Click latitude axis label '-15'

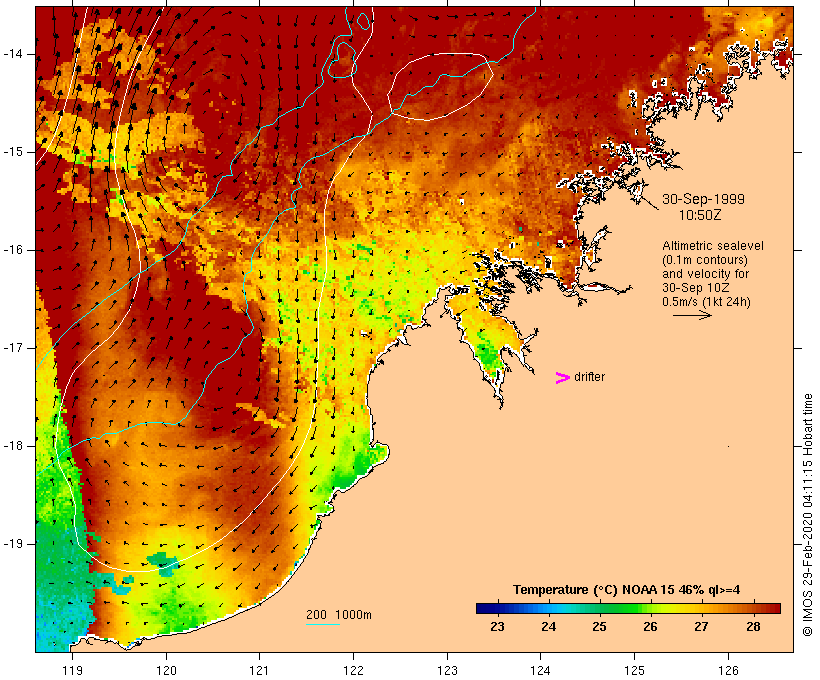(x=13, y=152)
